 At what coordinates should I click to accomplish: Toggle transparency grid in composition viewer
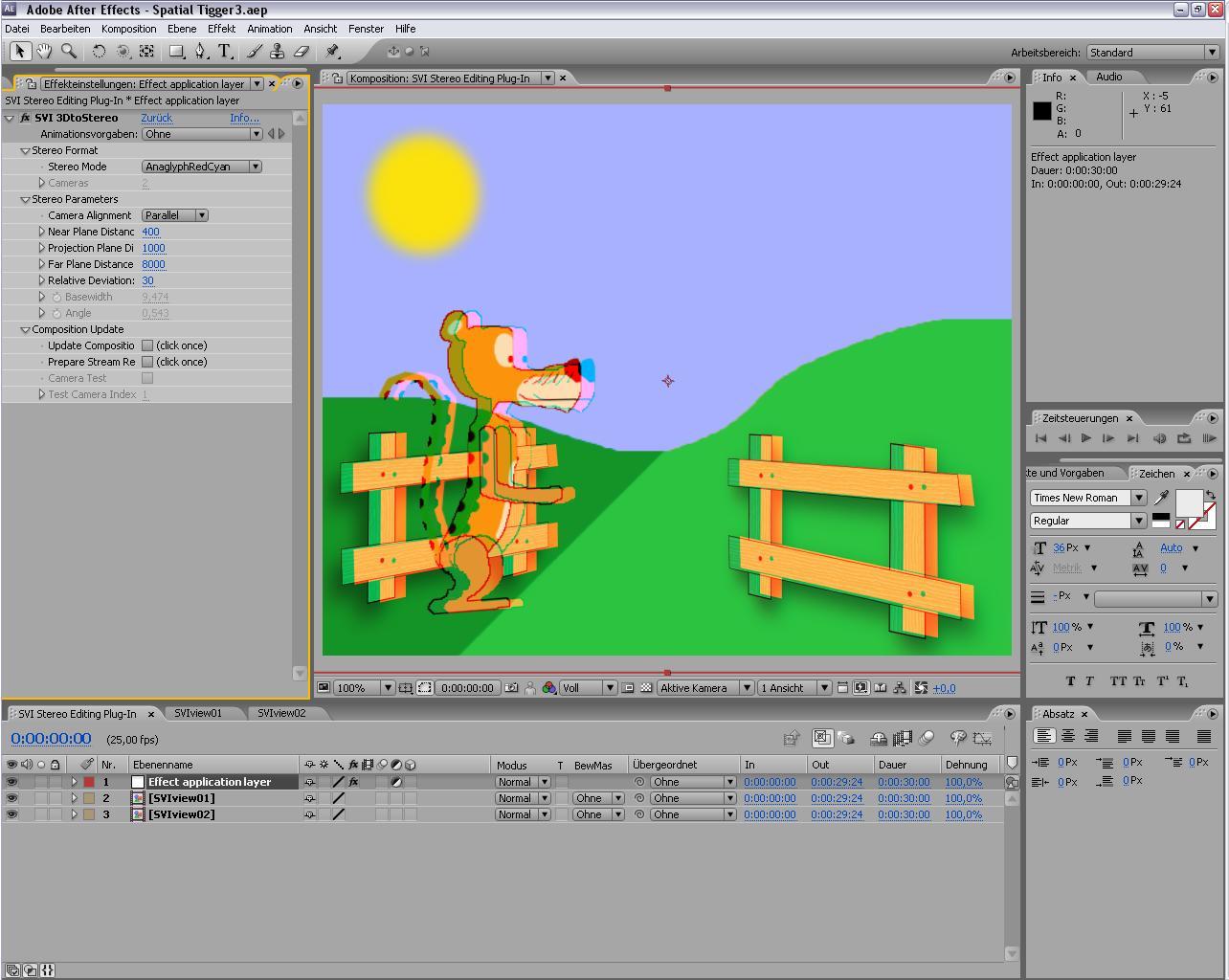click(646, 687)
